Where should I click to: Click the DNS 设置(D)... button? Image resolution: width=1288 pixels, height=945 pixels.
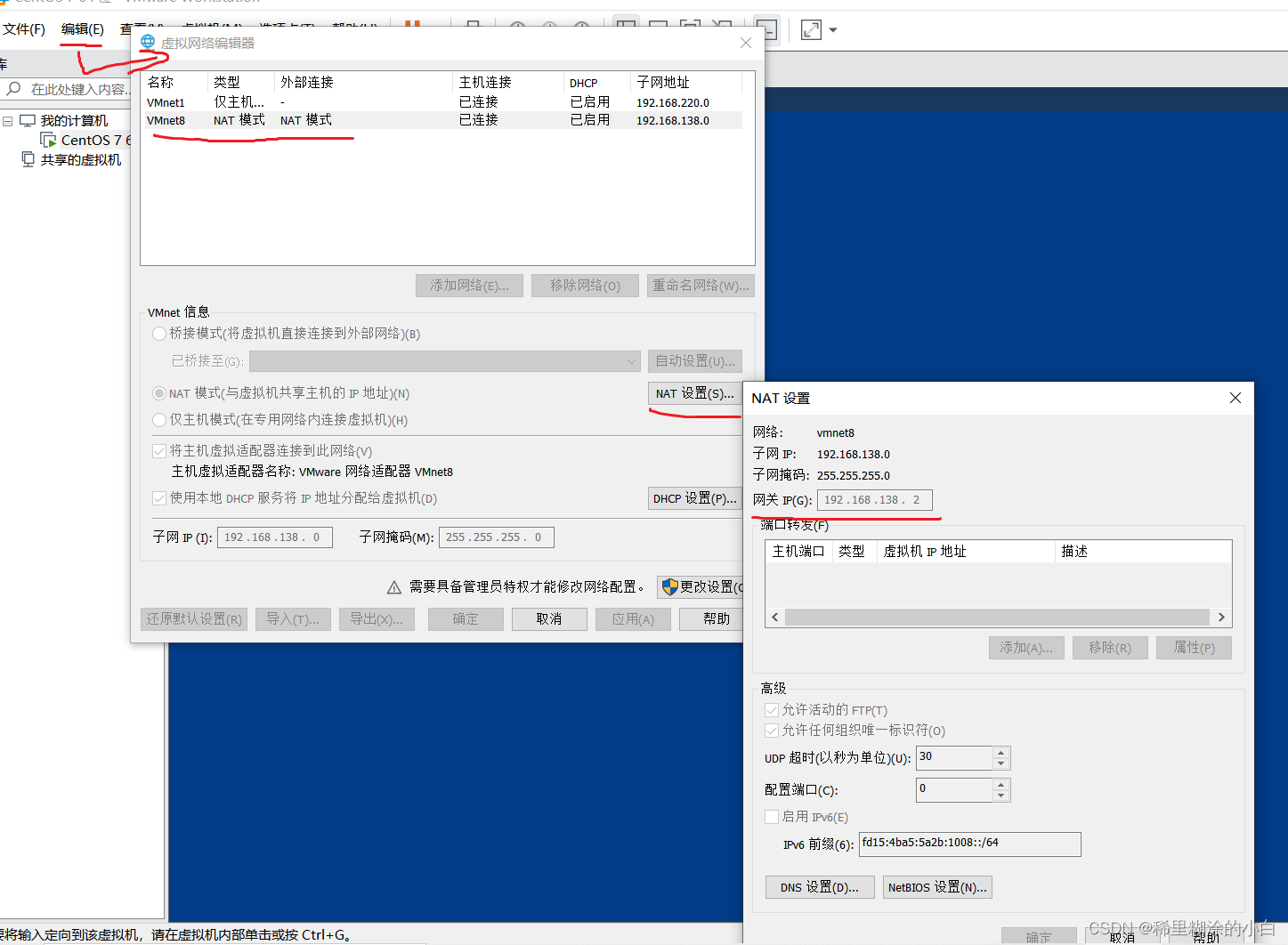820,887
